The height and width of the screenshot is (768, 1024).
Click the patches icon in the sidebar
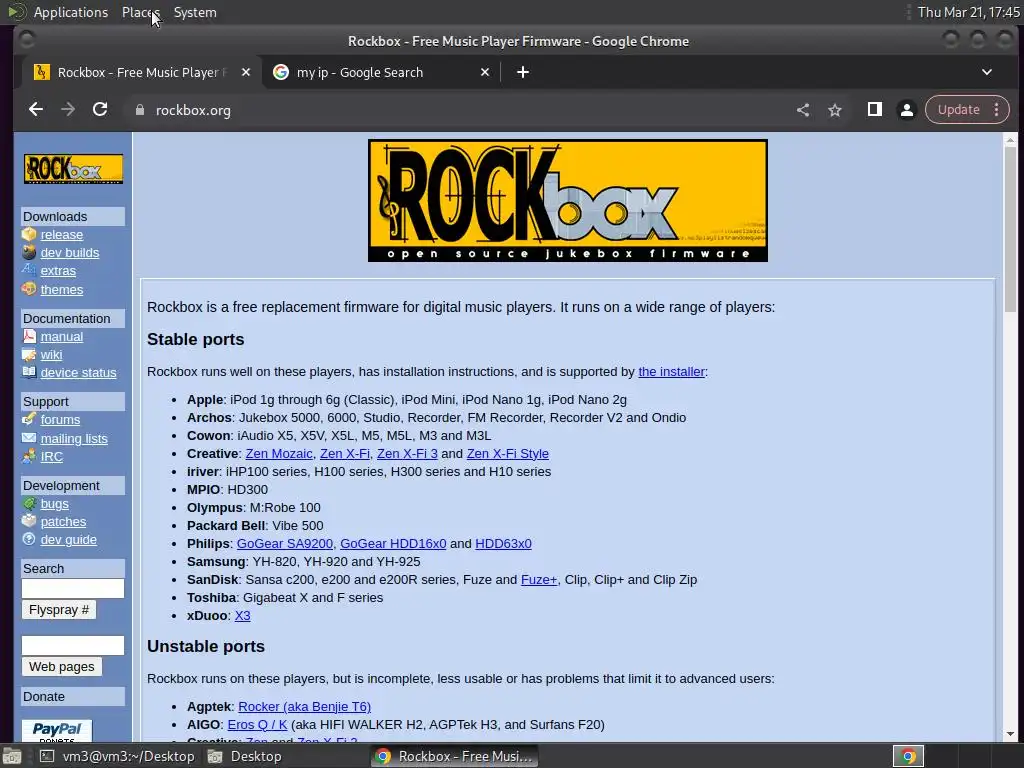[29, 521]
